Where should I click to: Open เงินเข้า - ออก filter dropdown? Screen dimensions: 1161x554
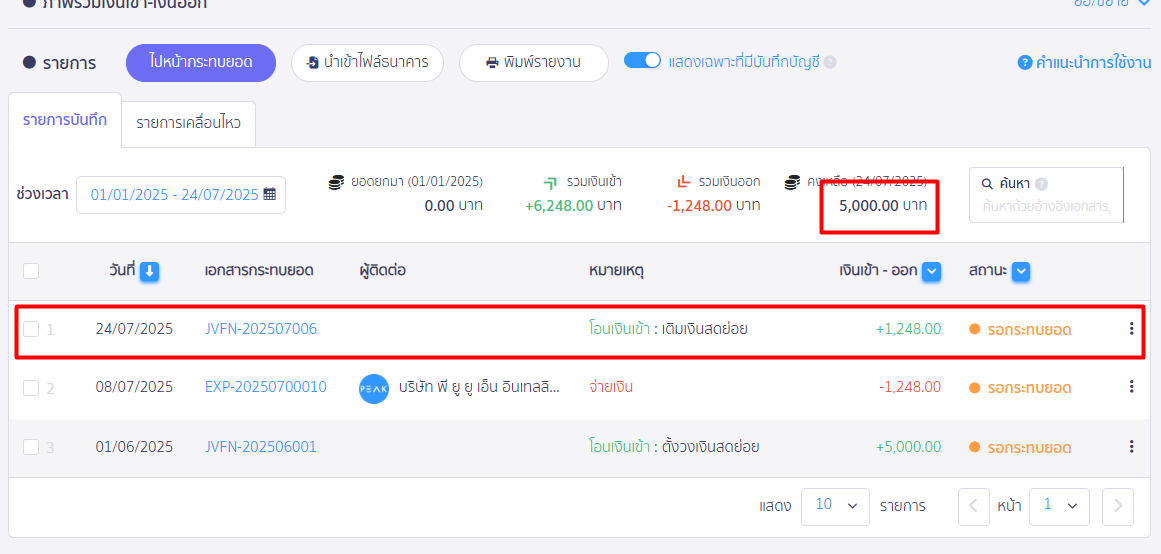(x=932, y=272)
